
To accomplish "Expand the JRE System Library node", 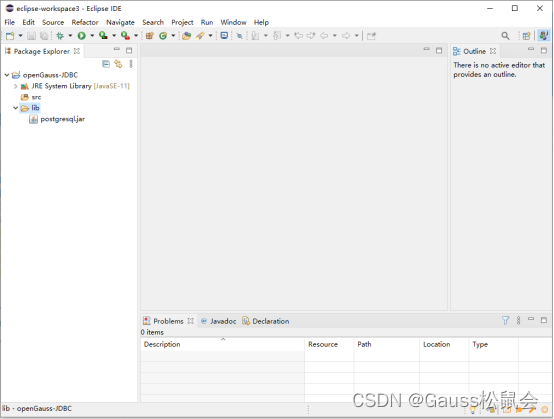I will (16, 86).
